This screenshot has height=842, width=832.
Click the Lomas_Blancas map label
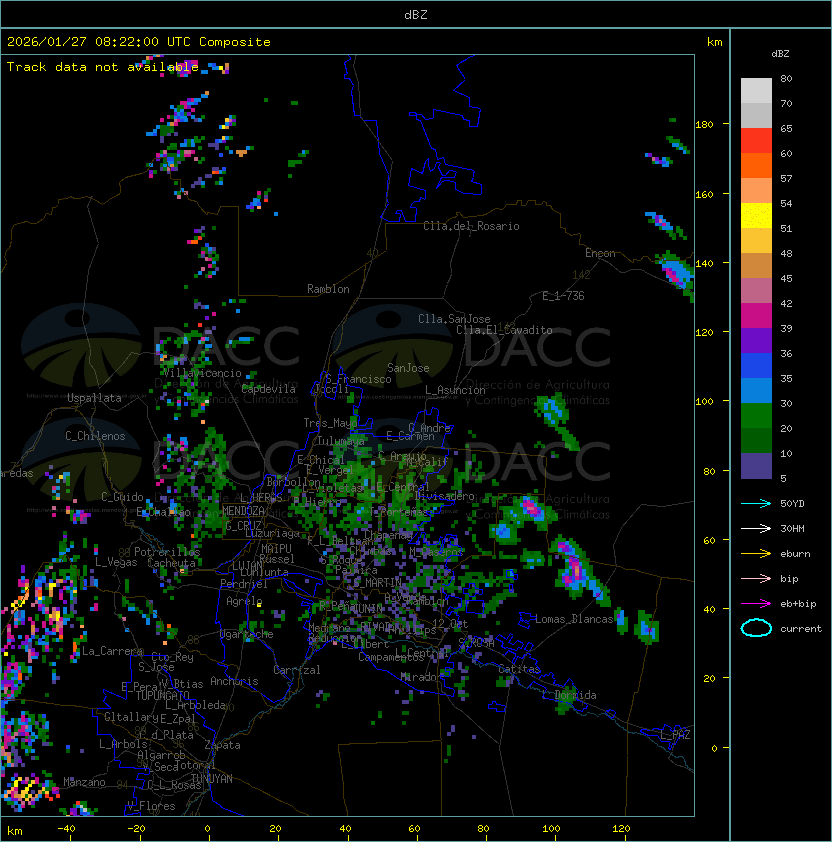tap(574, 619)
